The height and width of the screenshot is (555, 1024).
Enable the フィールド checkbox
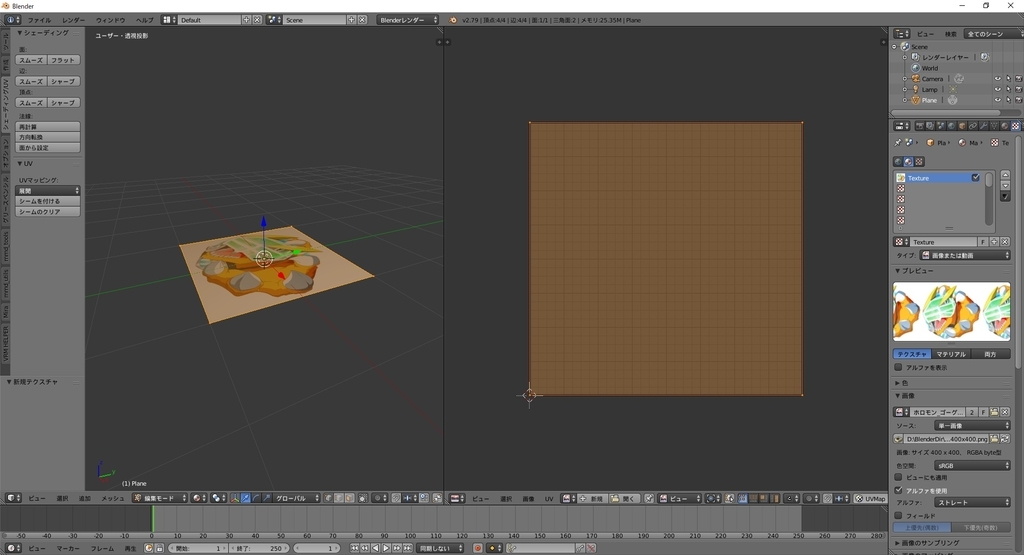tap(899, 516)
